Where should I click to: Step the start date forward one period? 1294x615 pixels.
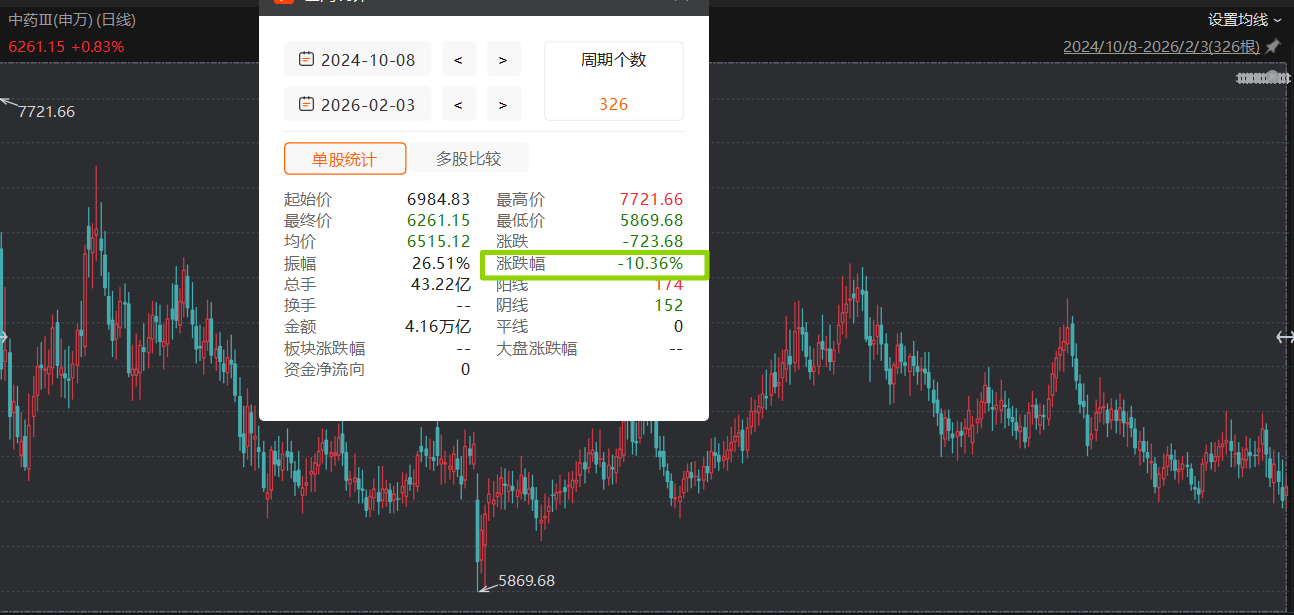coord(503,60)
